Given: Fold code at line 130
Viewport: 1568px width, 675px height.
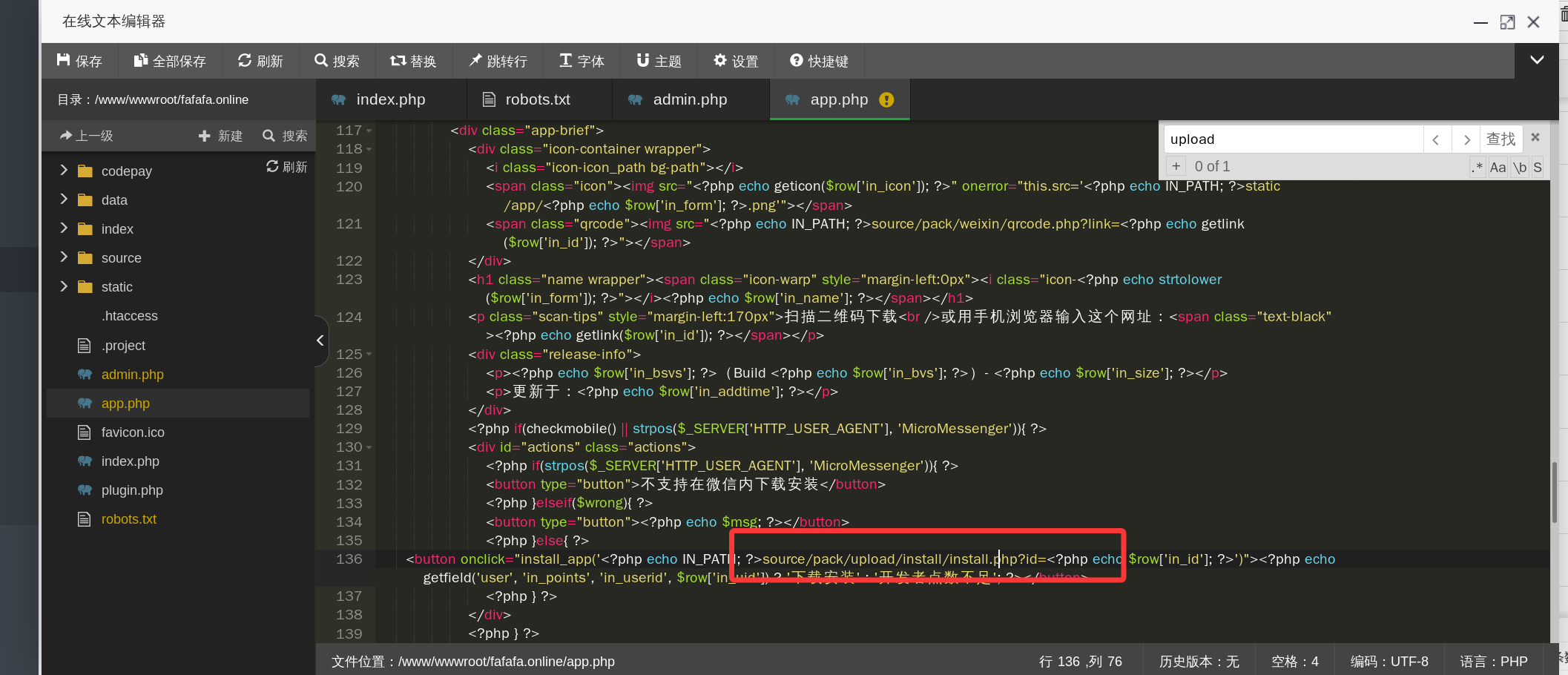Looking at the screenshot, I should 369,447.
